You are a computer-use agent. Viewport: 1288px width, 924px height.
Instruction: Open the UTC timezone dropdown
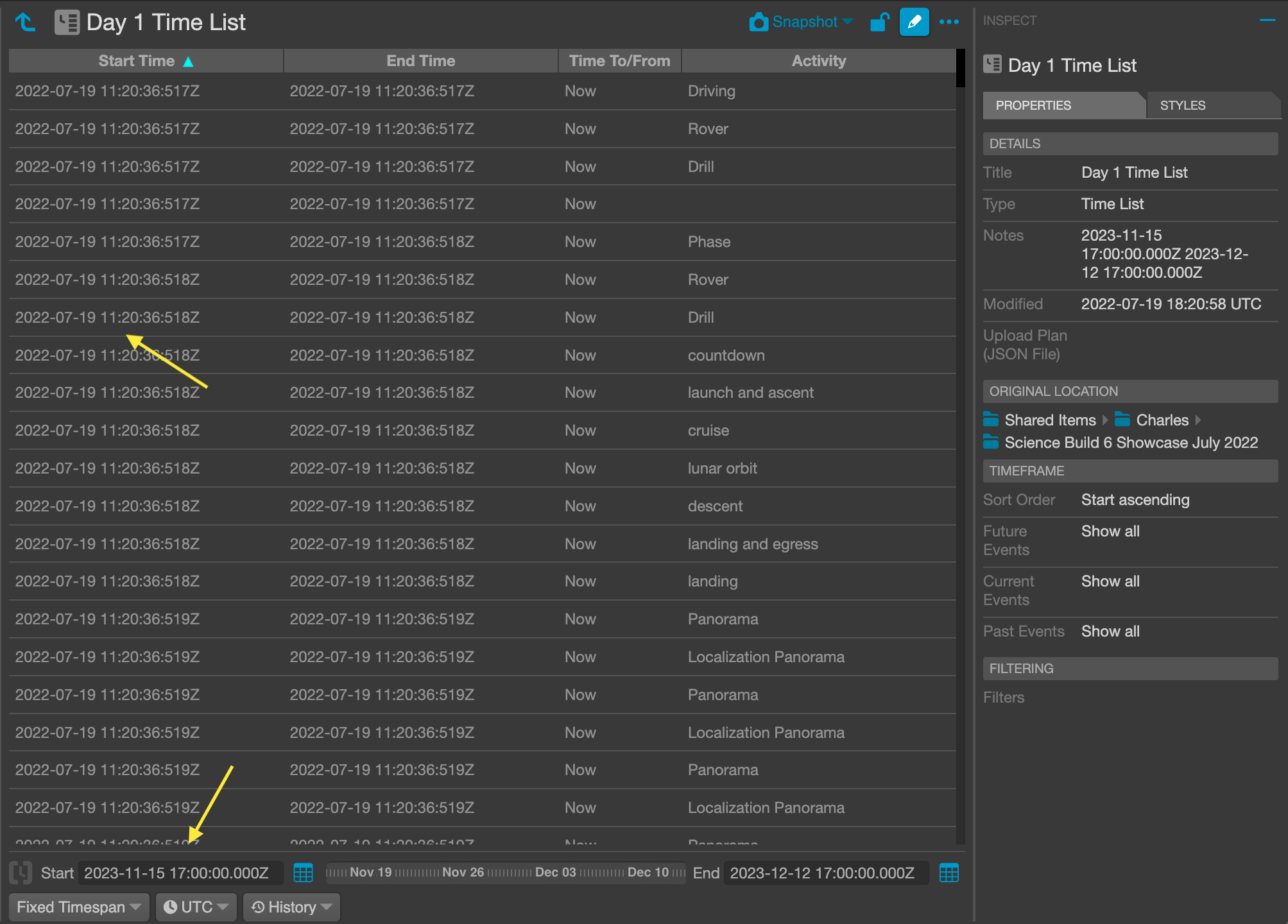pyautogui.click(x=195, y=907)
